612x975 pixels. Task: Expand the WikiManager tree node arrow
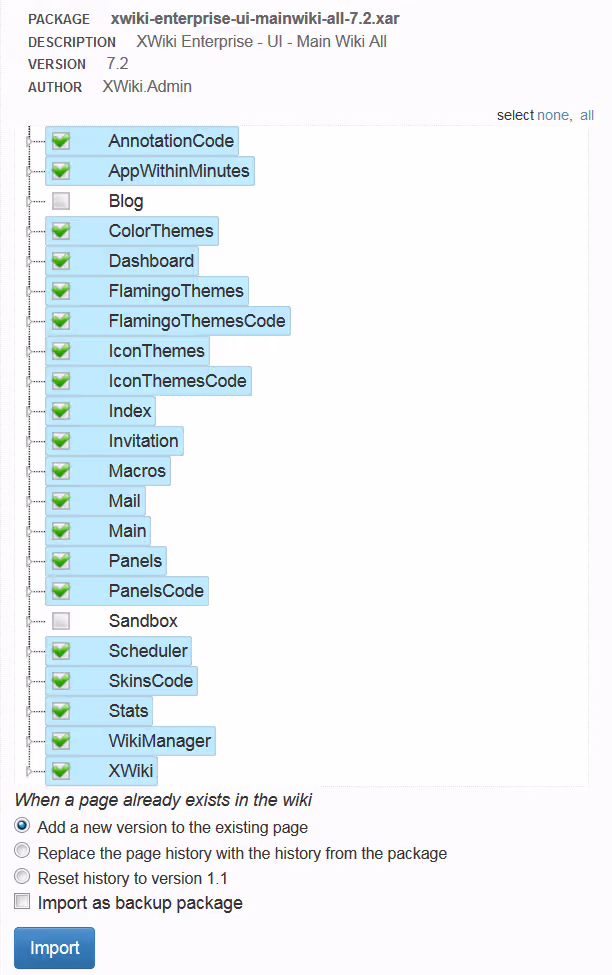(x=29, y=741)
